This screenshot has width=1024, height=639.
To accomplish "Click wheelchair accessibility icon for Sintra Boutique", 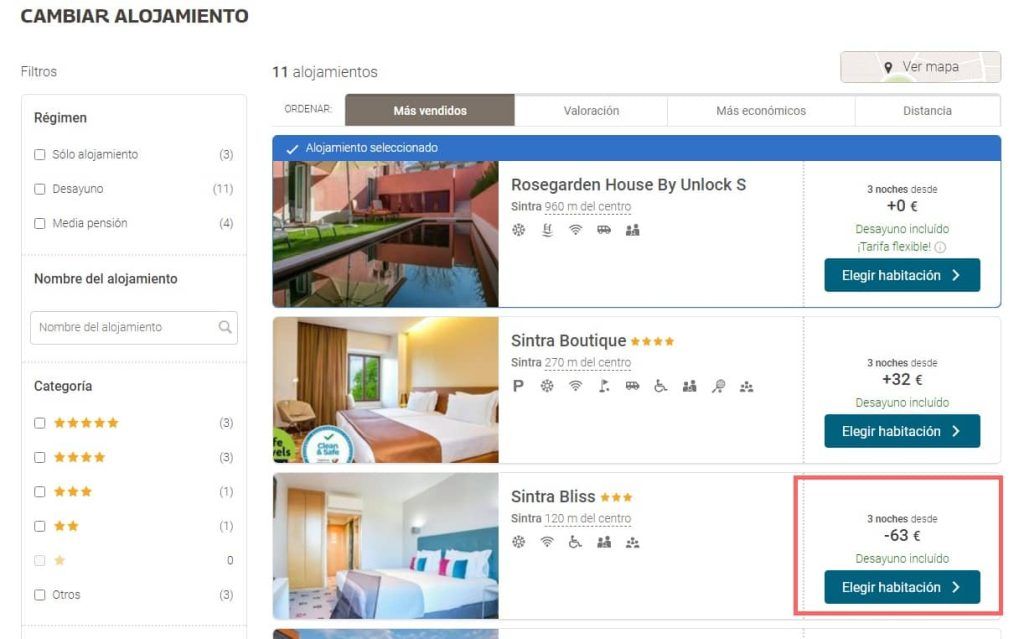I will pos(661,386).
